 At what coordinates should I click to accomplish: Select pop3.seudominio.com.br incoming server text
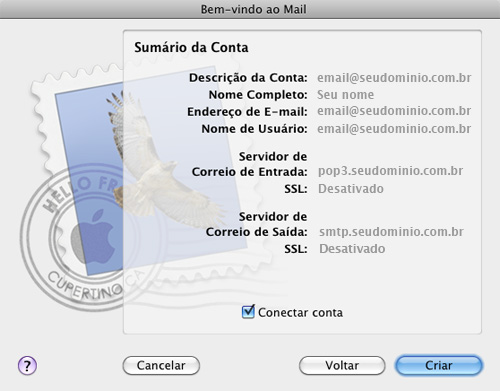tap(391, 171)
